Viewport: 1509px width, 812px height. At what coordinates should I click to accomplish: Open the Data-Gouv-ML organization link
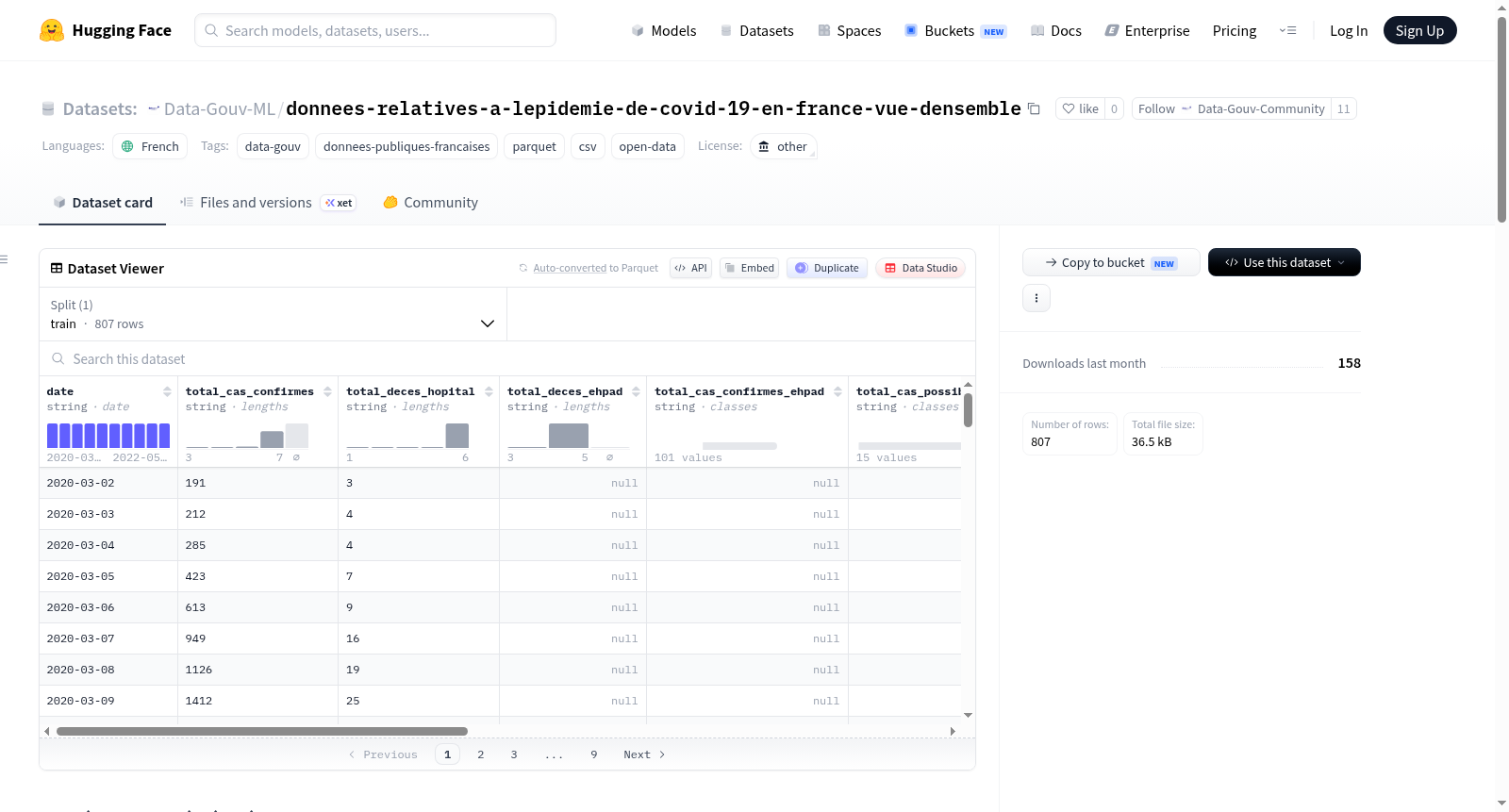[219, 108]
